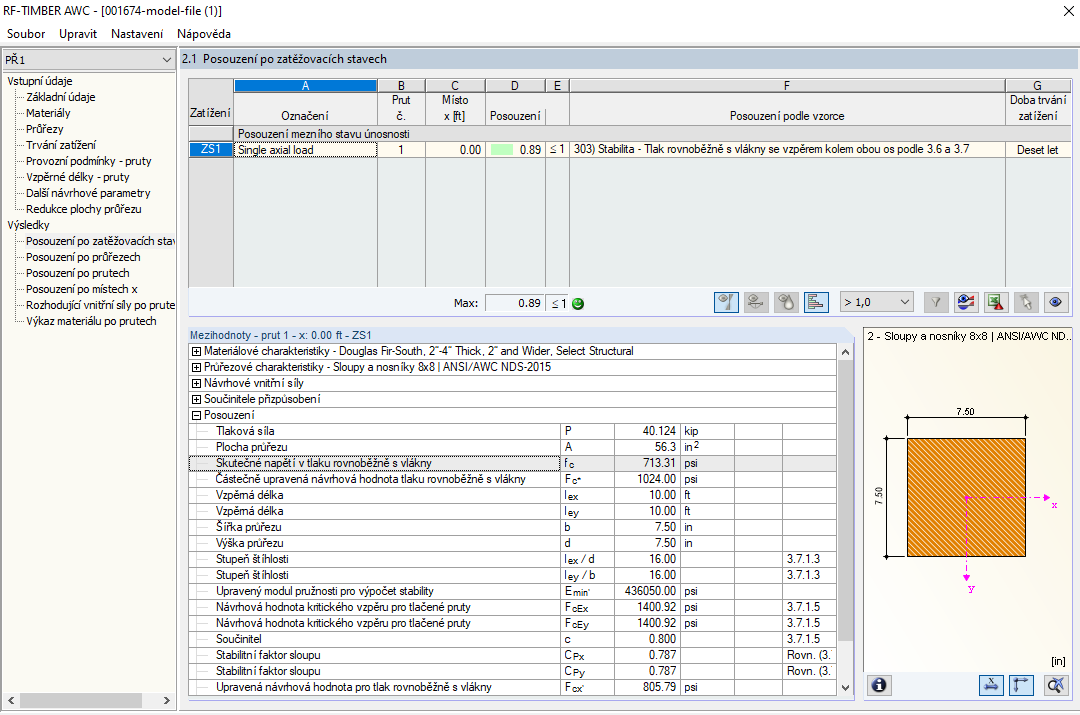
Task: Click the Max 0.89 value field
Action: pyautogui.click(x=515, y=303)
